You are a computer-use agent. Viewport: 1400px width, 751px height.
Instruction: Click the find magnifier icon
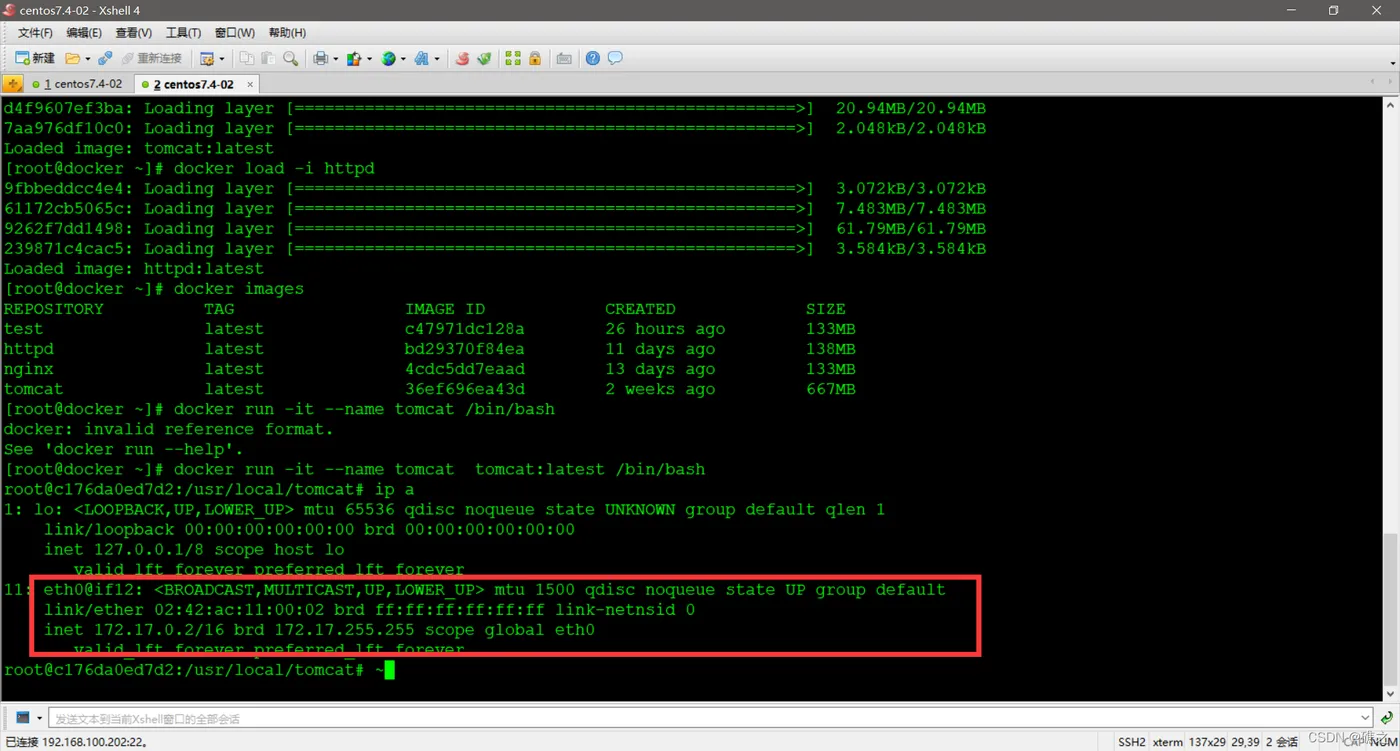click(290, 59)
